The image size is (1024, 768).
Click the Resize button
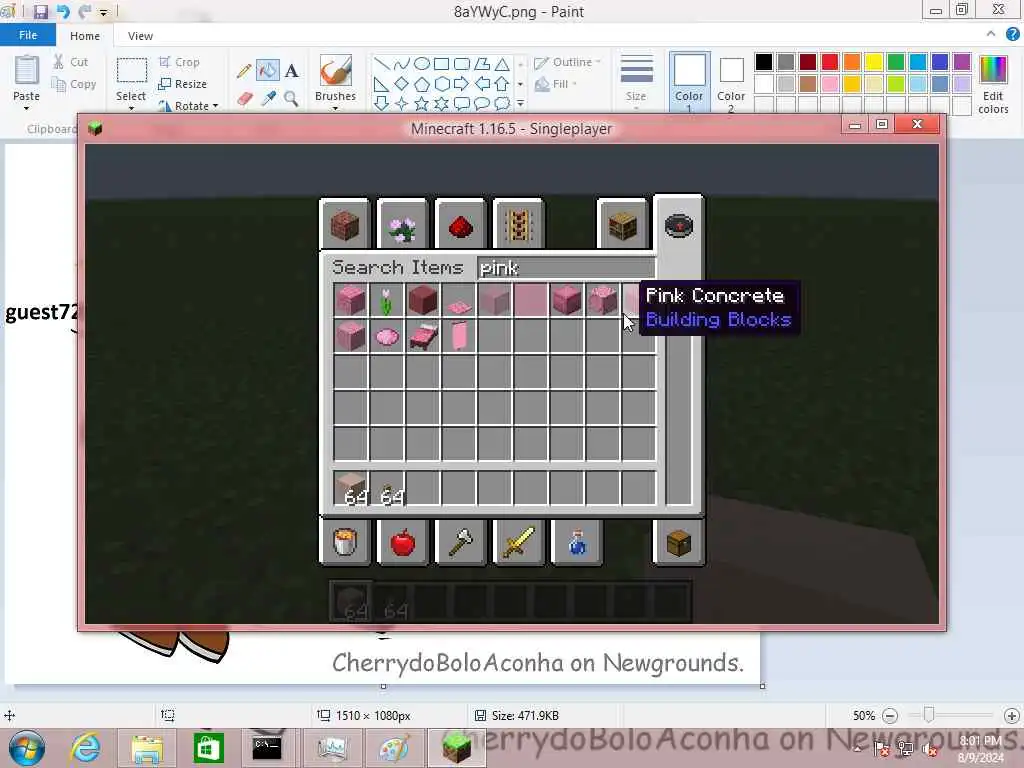(182, 84)
